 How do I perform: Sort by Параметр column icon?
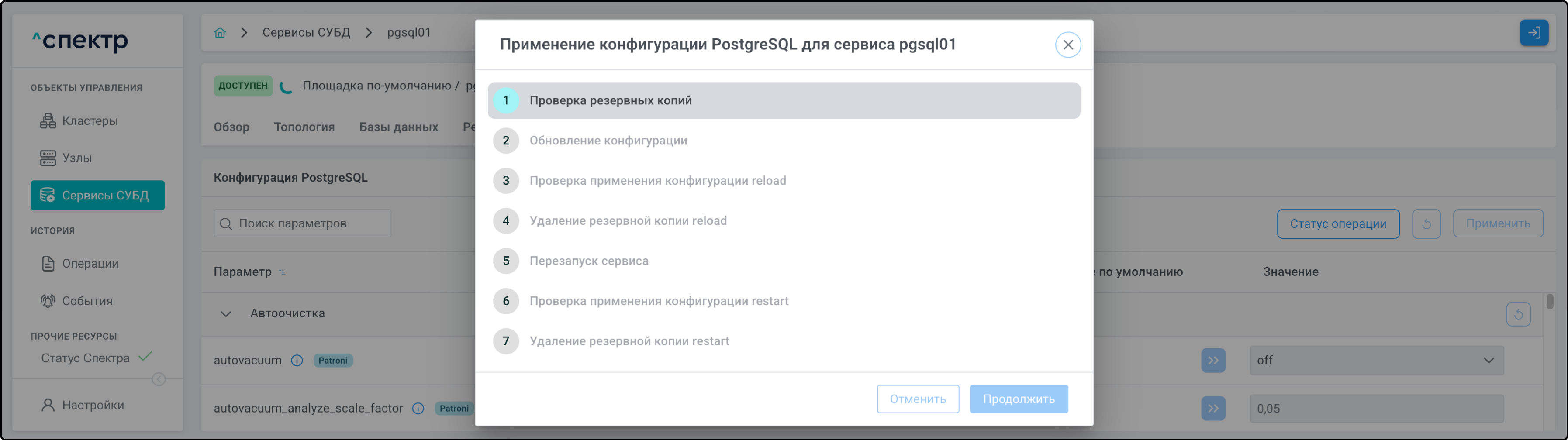pyautogui.click(x=282, y=272)
